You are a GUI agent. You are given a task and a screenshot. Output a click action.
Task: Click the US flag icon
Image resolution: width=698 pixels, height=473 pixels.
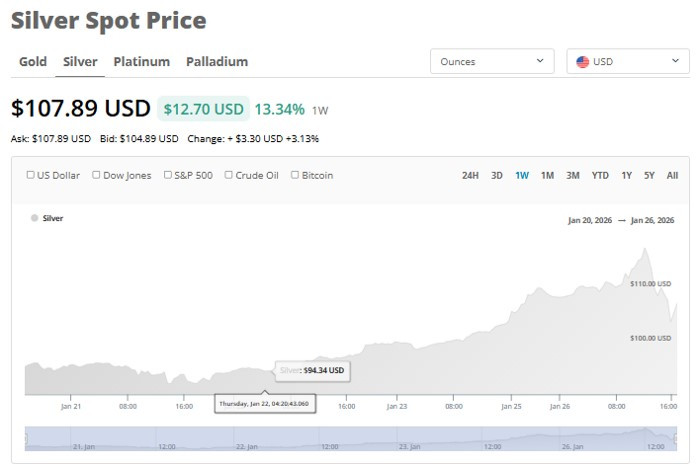(583, 62)
